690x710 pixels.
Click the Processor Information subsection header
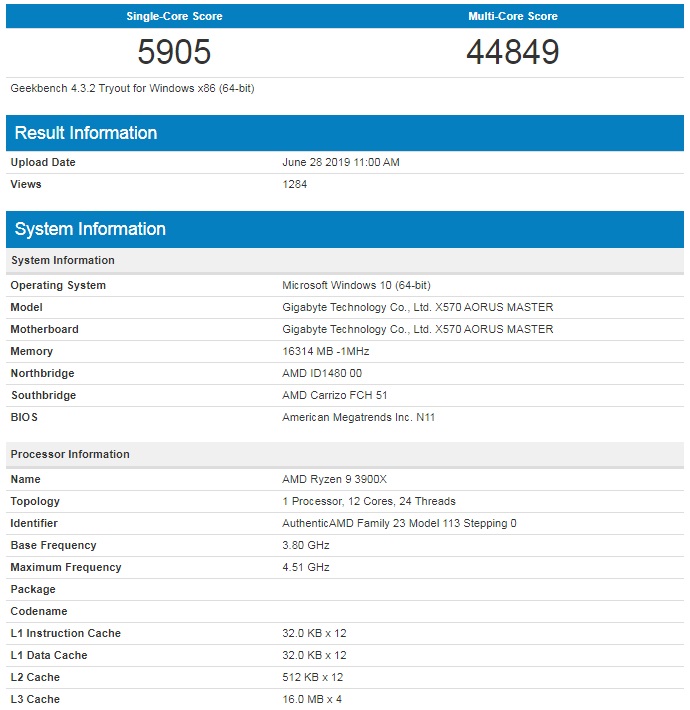tap(345, 454)
